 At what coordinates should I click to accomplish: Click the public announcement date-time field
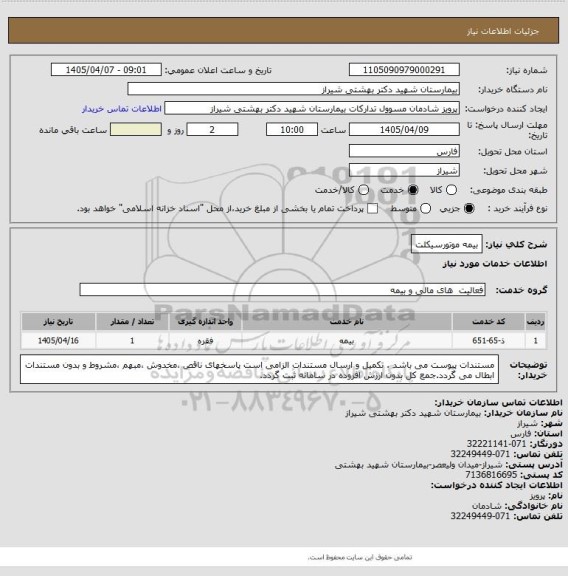click(106, 70)
